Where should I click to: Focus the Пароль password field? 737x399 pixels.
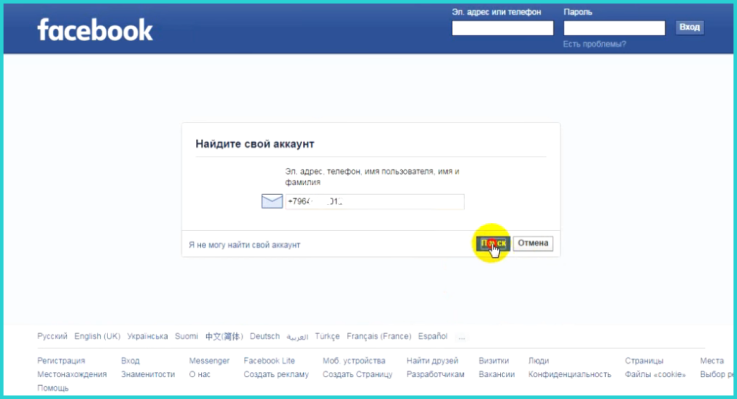coord(614,28)
